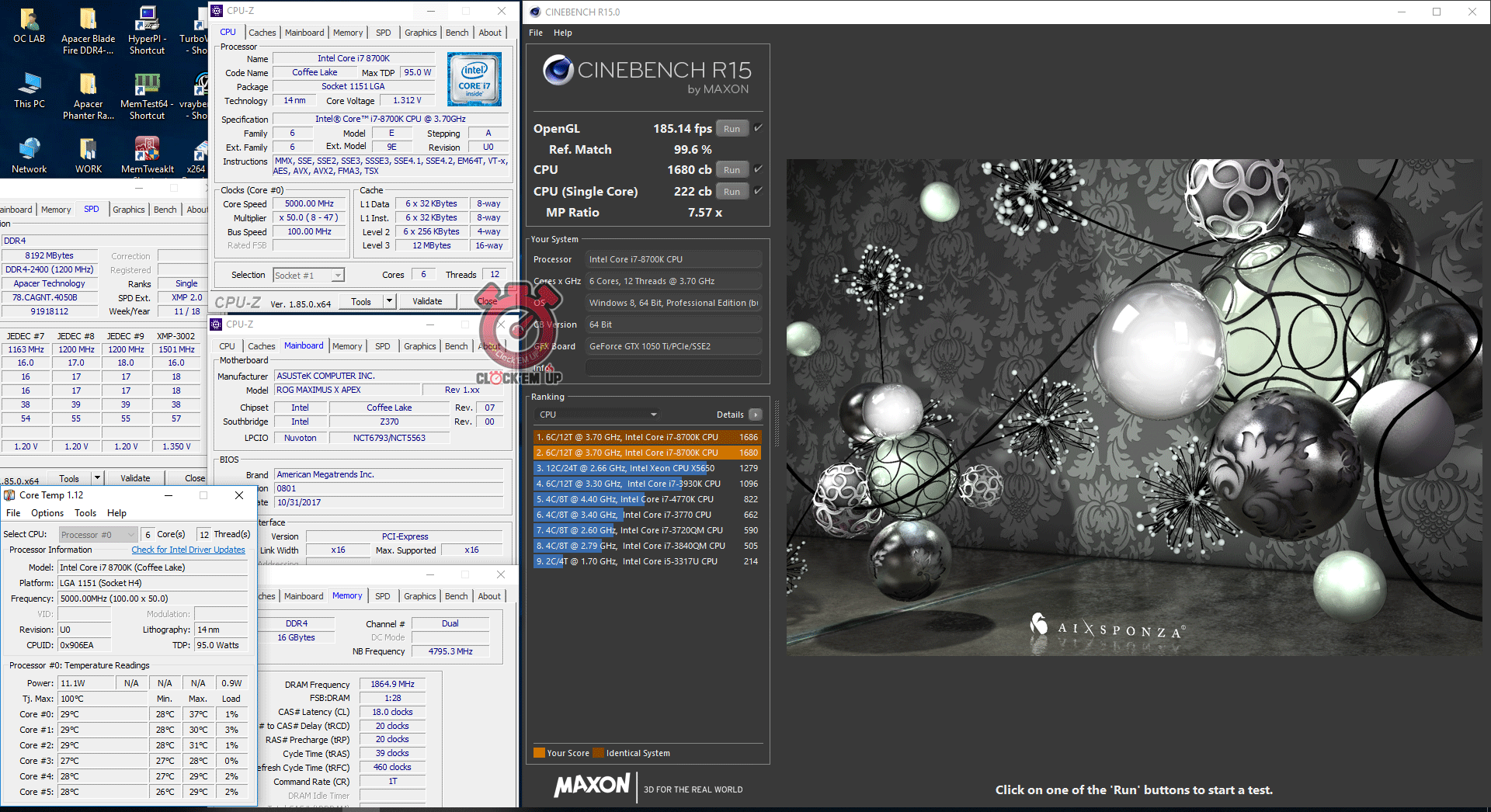Launch the MemTweakIt desktop icon
Viewport: 1491px width, 812px height.
(147, 154)
